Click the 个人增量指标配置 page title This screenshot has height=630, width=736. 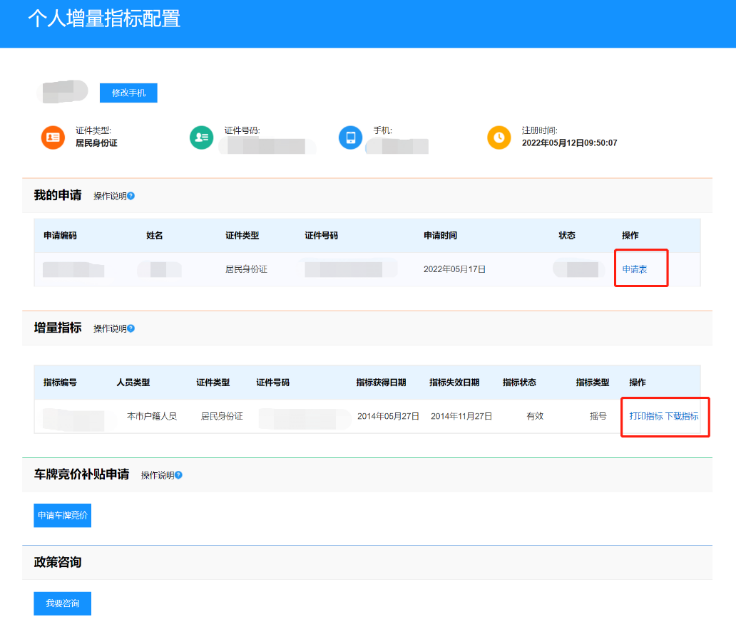(x=104, y=19)
